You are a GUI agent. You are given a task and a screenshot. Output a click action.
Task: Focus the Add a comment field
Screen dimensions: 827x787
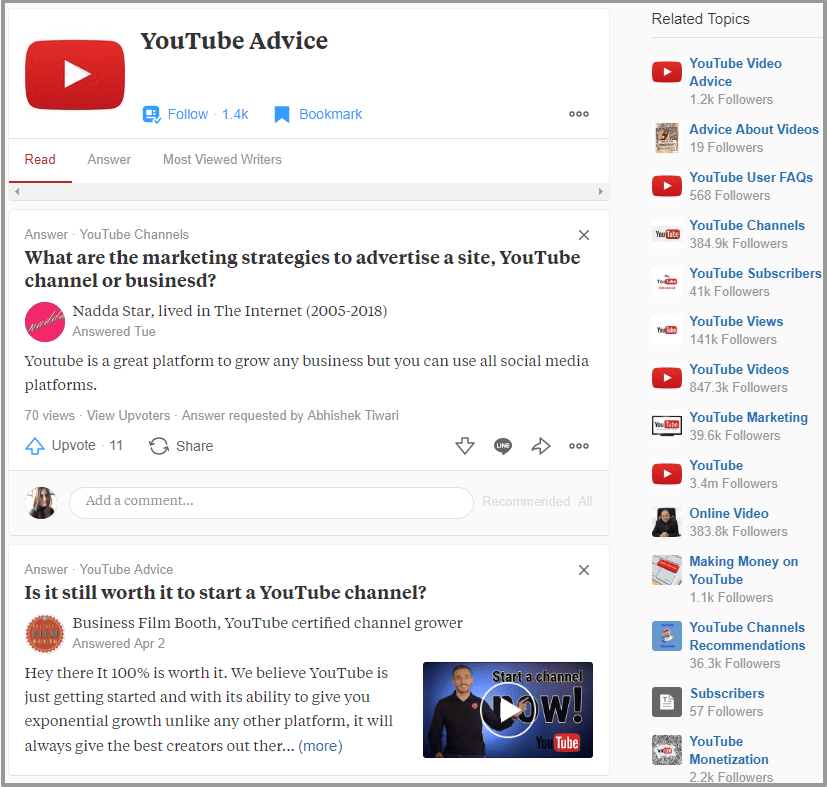point(271,502)
